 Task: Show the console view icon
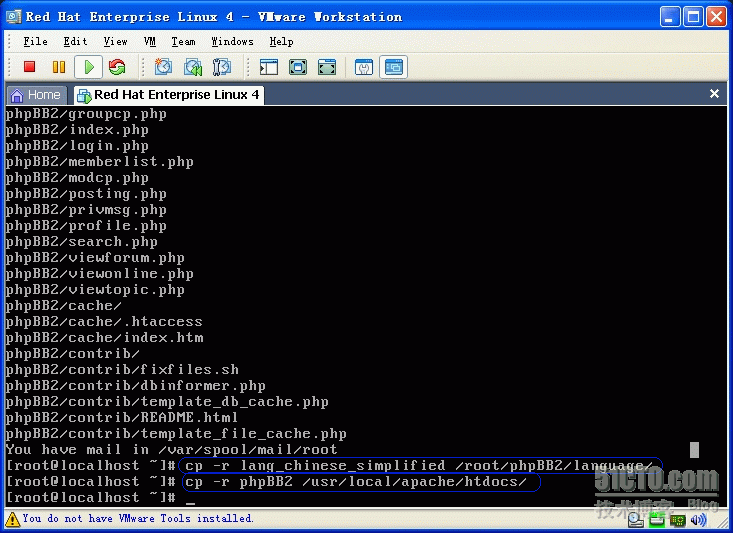pyautogui.click(x=393, y=67)
